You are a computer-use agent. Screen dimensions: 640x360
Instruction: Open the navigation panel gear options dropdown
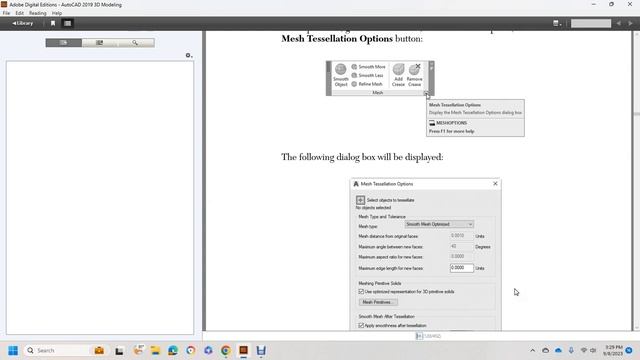(189, 55)
